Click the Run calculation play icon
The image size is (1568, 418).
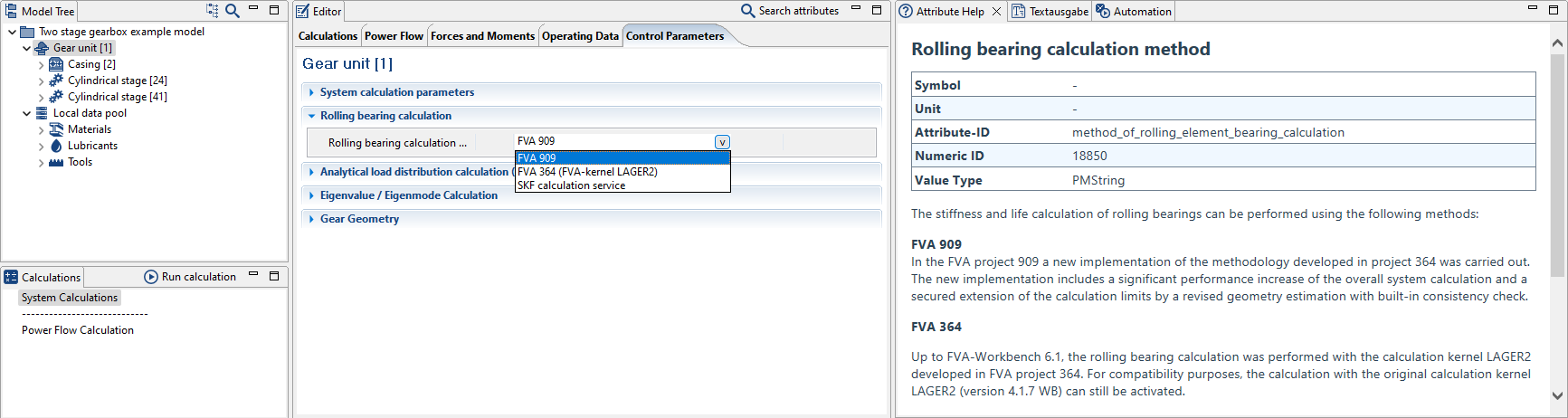tap(151, 277)
